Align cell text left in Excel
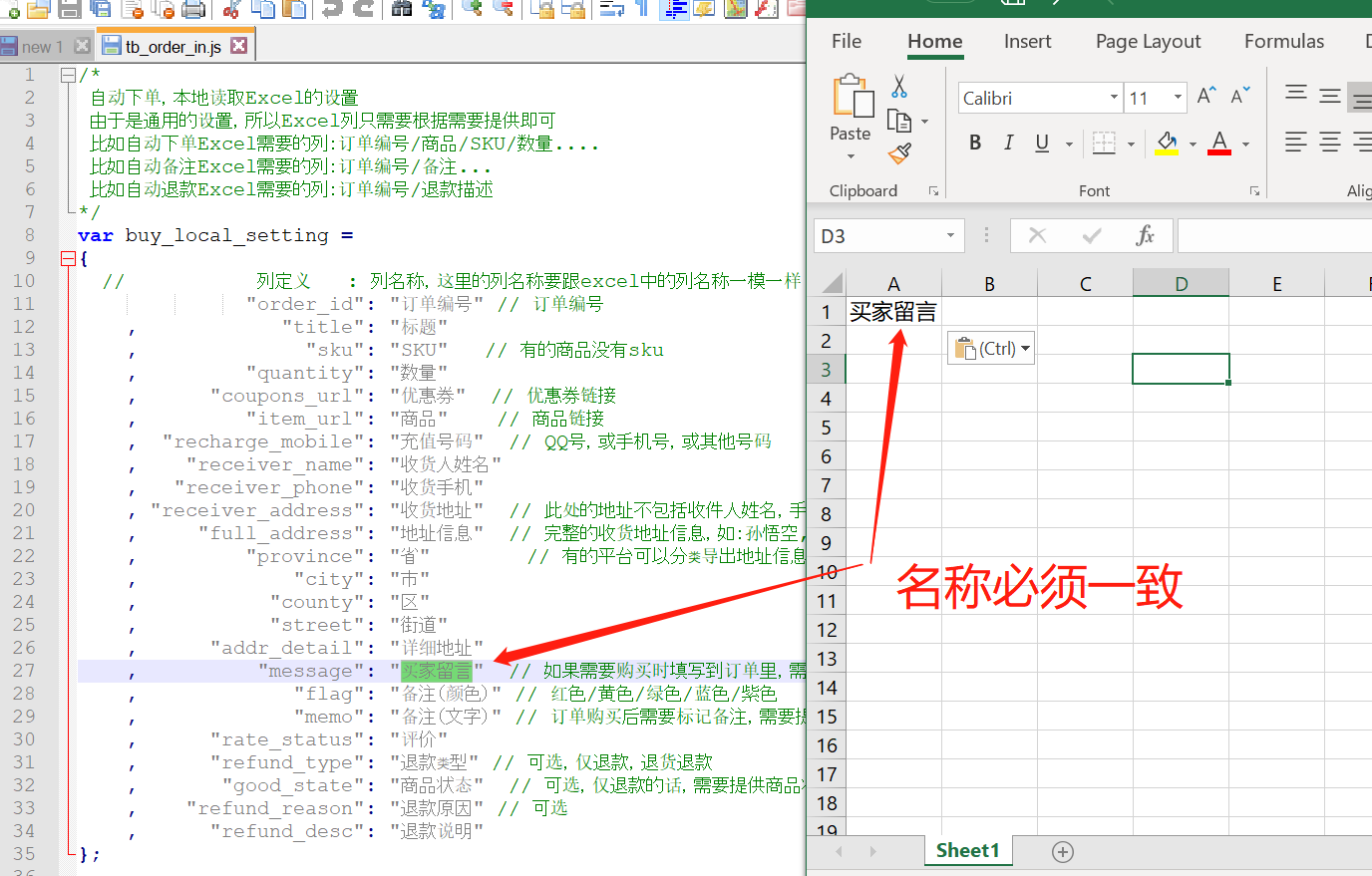This screenshot has width=1372, height=876. [x=1296, y=143]
